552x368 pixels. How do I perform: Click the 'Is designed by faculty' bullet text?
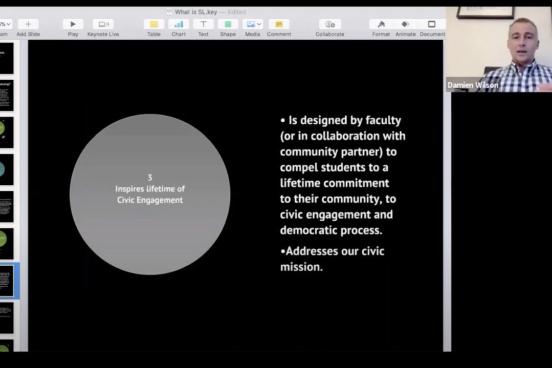pyautogui.click(x=343, y=175)
